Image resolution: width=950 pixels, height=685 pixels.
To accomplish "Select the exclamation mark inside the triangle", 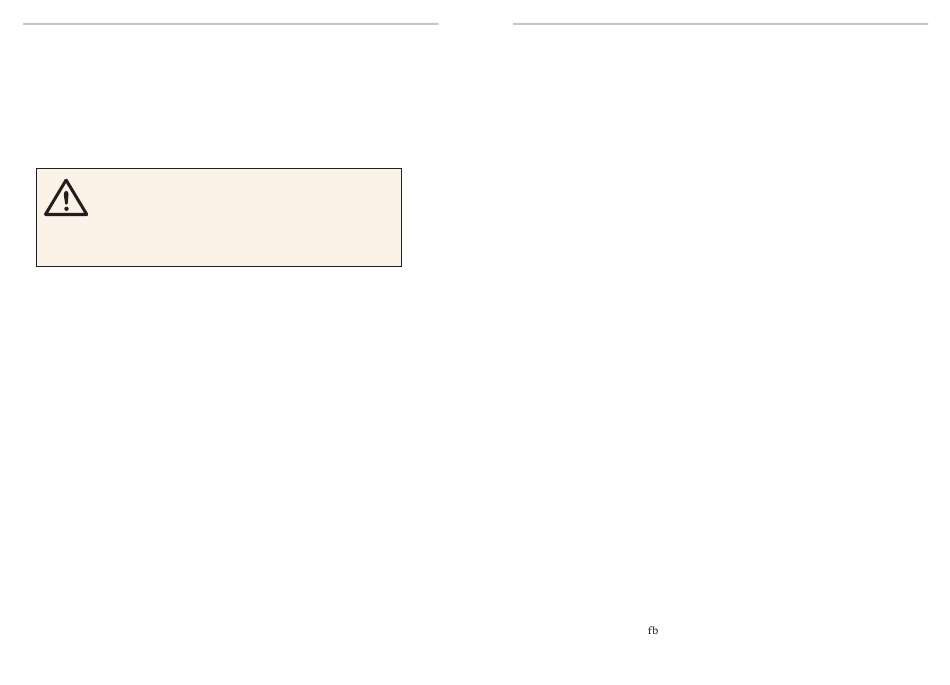I will 66,201.
